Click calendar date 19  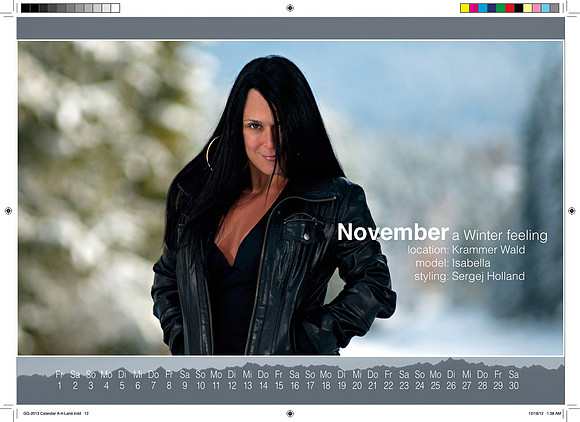[341, 386]
